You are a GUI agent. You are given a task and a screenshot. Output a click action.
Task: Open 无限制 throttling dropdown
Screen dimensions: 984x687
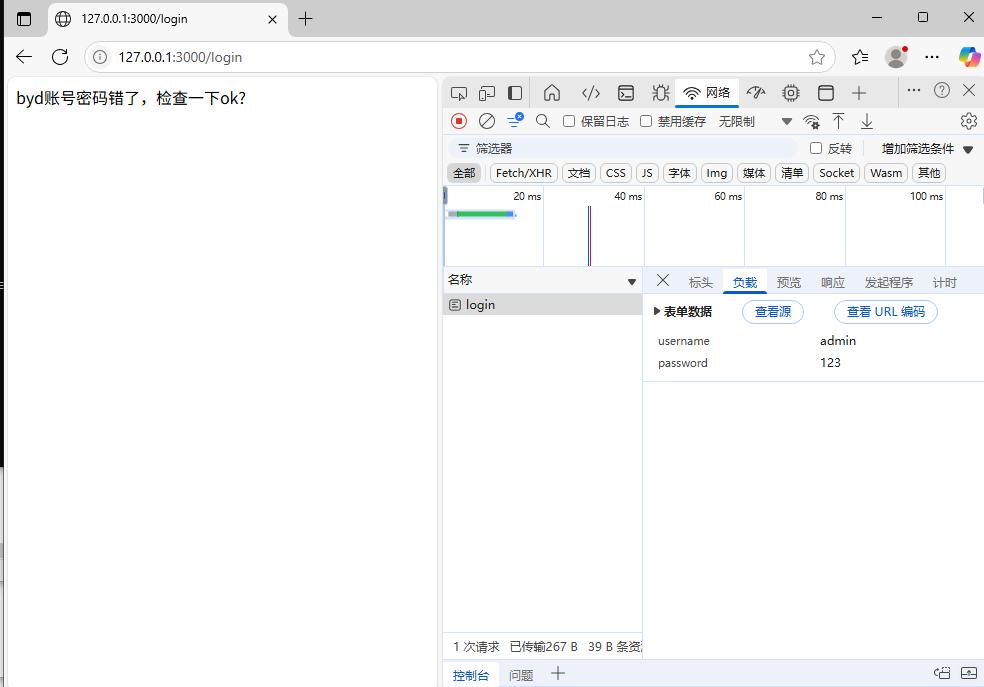tap(755, 122)
